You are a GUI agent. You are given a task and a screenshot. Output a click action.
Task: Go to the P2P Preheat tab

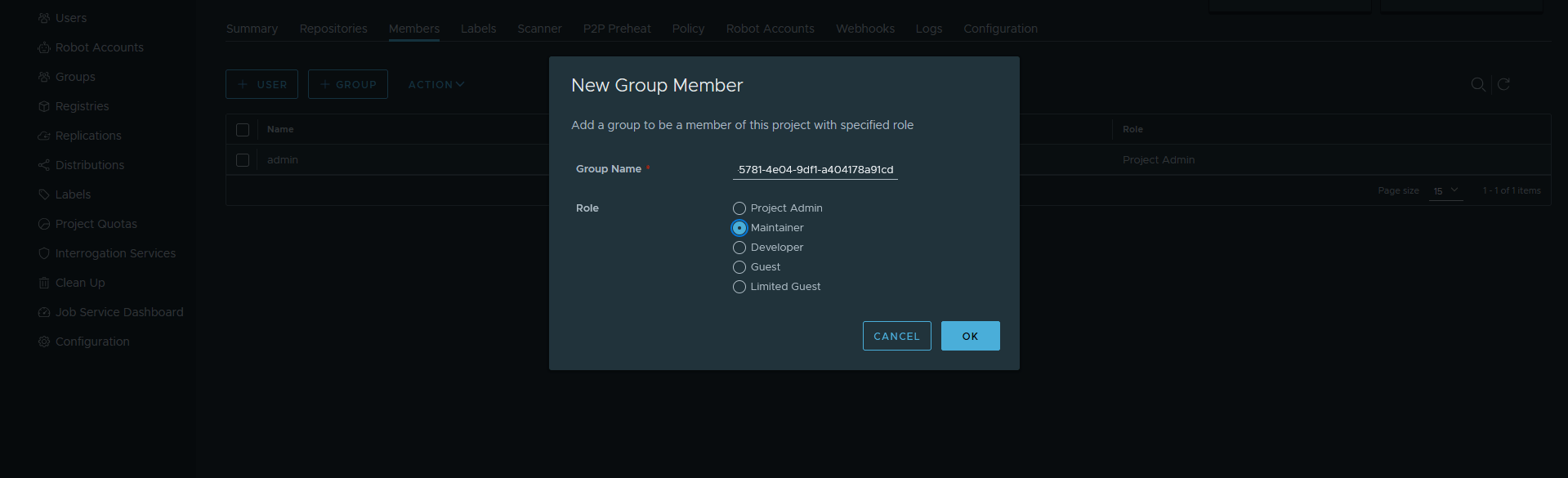point(617,29)
